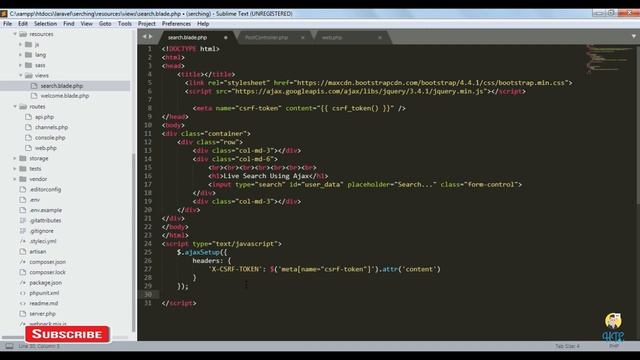Switch to the web.php tab
Screen dimensions: 640x360
coord(331,37)
